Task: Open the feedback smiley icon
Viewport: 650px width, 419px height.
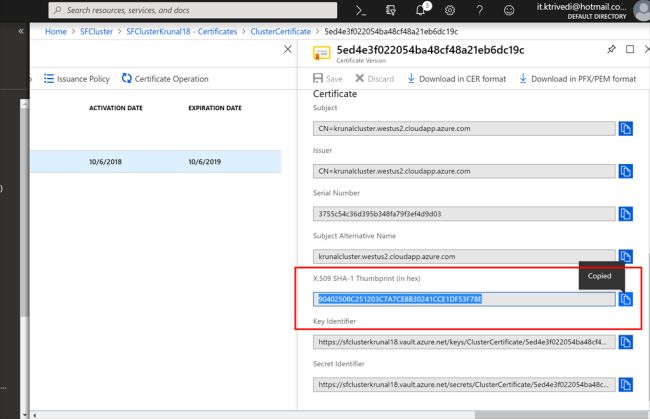Action: point(509,10)
